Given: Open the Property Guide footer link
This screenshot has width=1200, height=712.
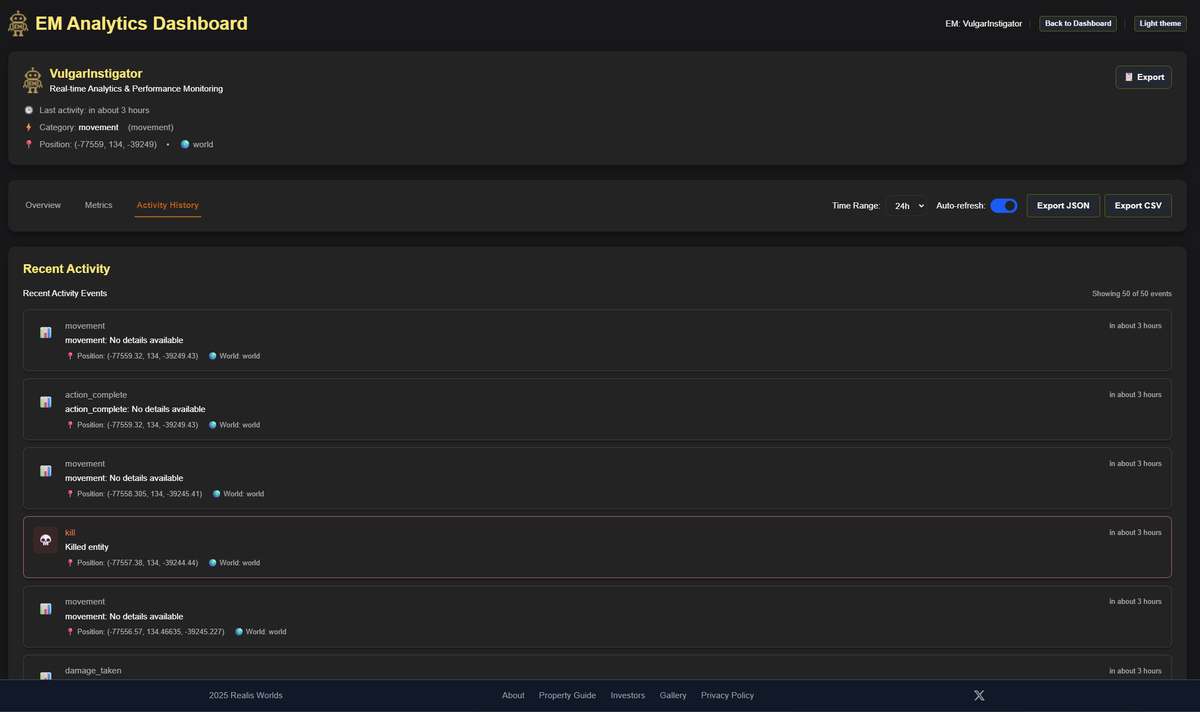Looking at the screenshot, I should [x=567, y=695].
